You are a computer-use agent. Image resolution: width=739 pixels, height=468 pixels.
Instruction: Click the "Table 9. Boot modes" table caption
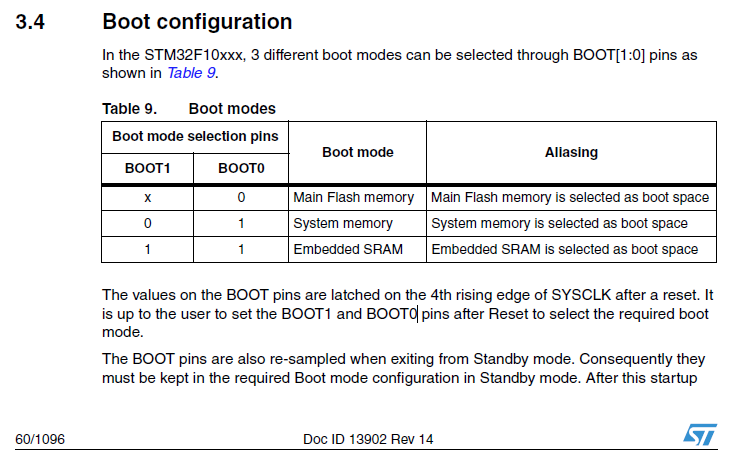click(x=189, y=108)
